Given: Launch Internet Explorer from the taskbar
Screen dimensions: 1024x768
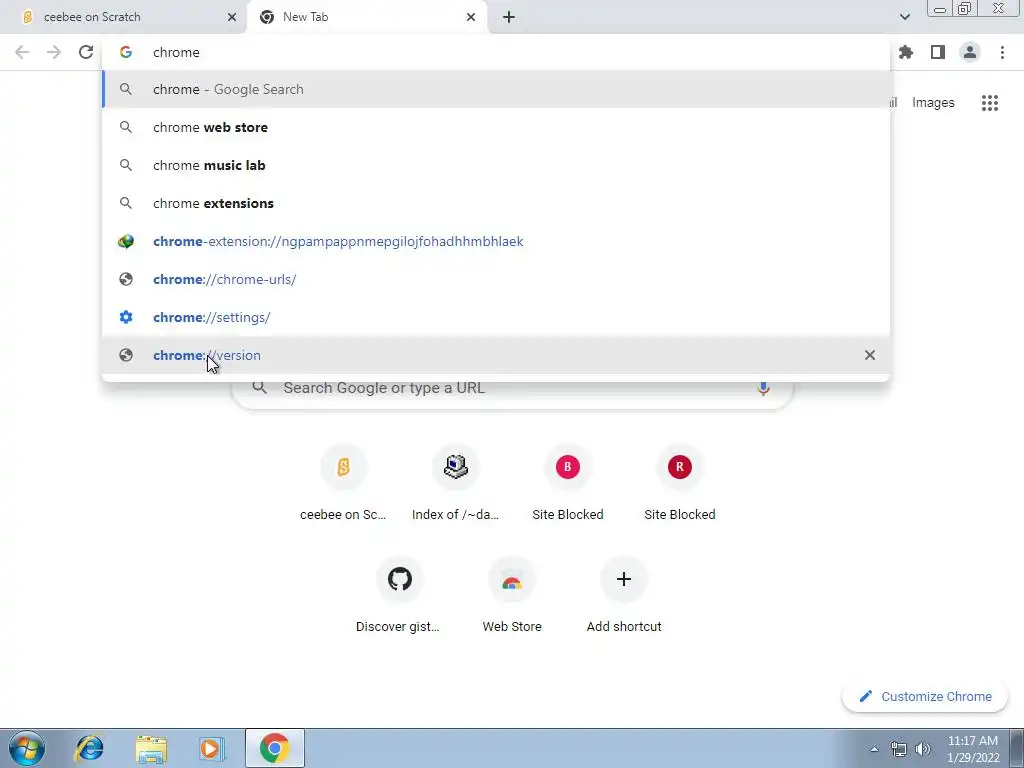Looking at the screenshot, I should coord(89,748).
